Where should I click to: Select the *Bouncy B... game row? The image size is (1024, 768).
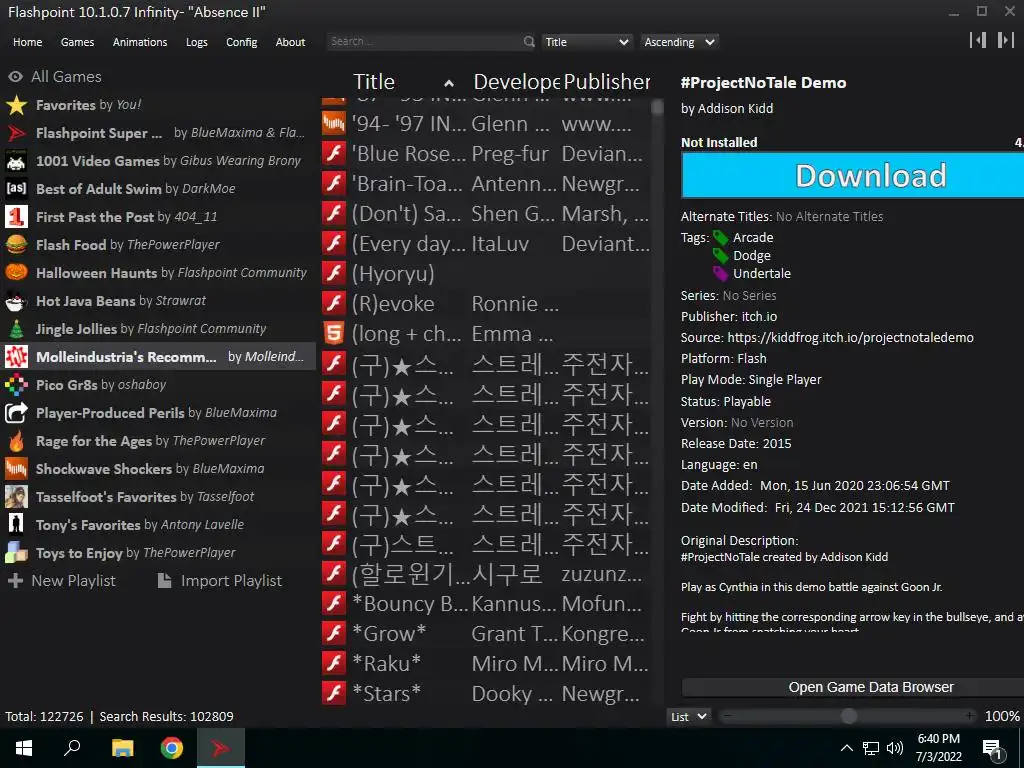point(485,603)
